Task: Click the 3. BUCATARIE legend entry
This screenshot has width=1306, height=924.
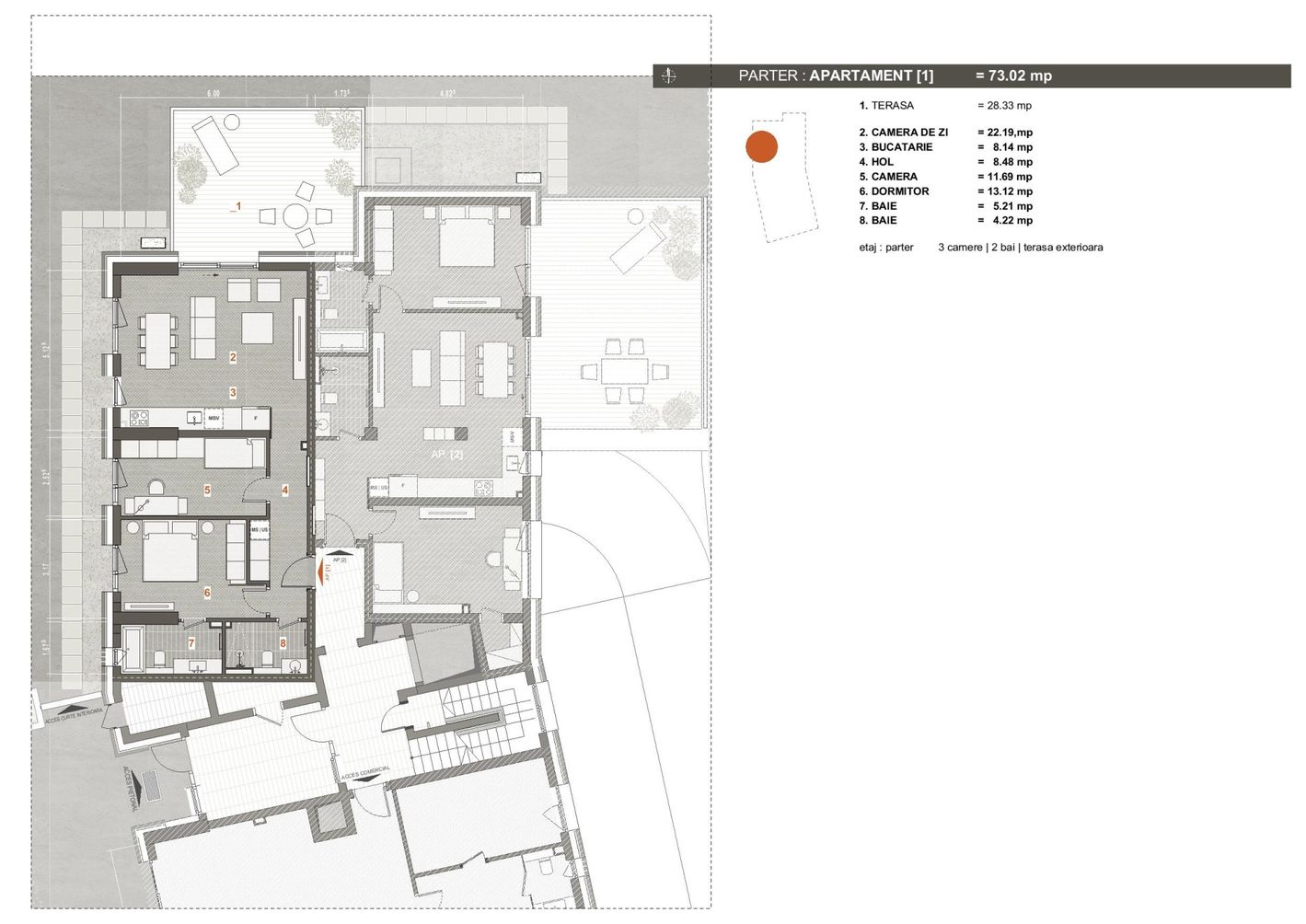Action: pos(896,147)
